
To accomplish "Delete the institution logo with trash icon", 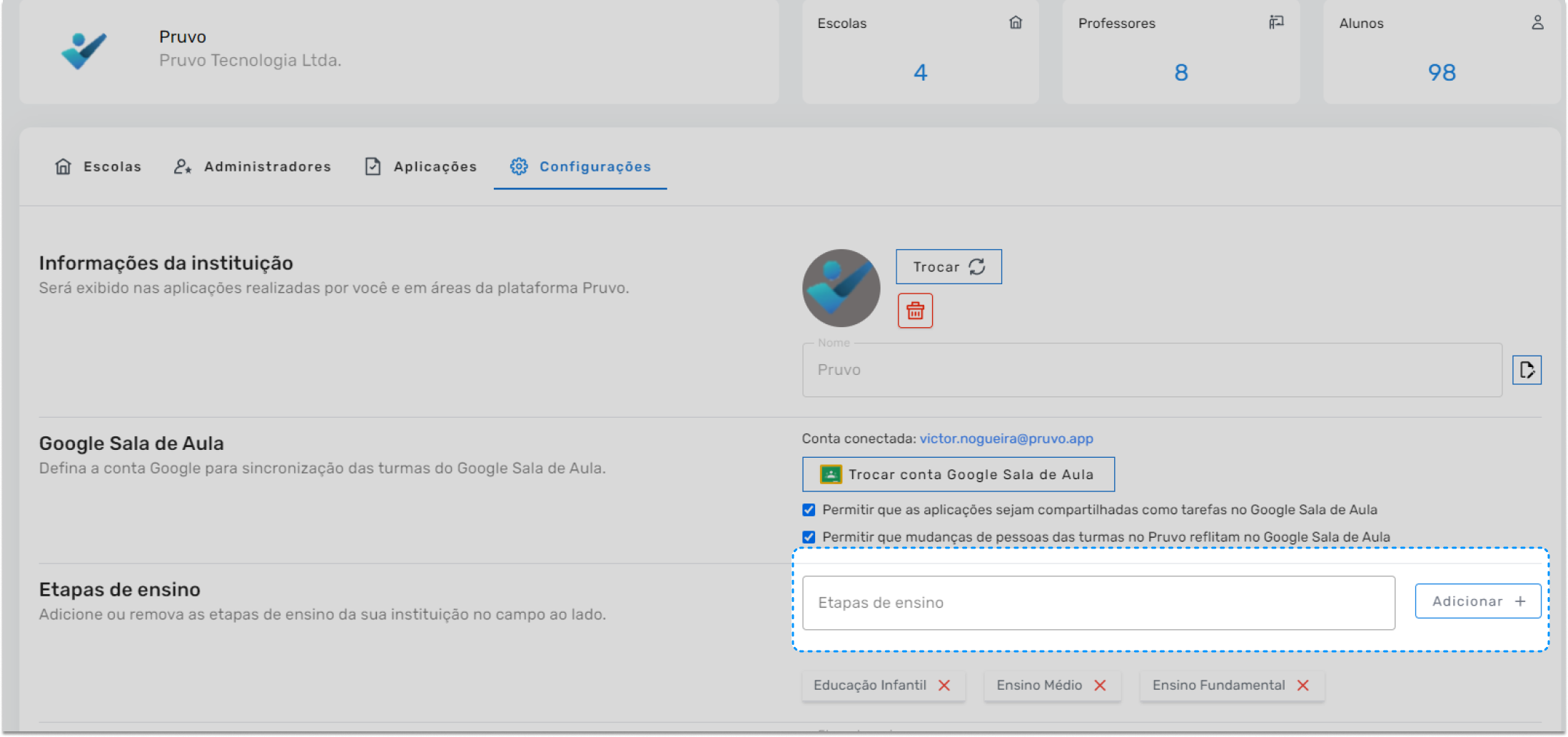I will pyautogui.click(x=915, y=311).
